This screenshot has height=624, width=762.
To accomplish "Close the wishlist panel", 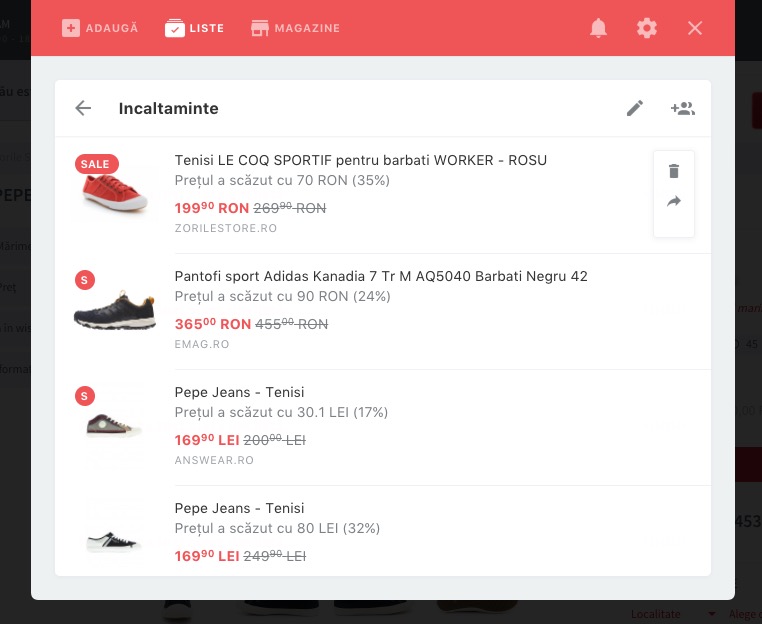I will click(695, 28).
